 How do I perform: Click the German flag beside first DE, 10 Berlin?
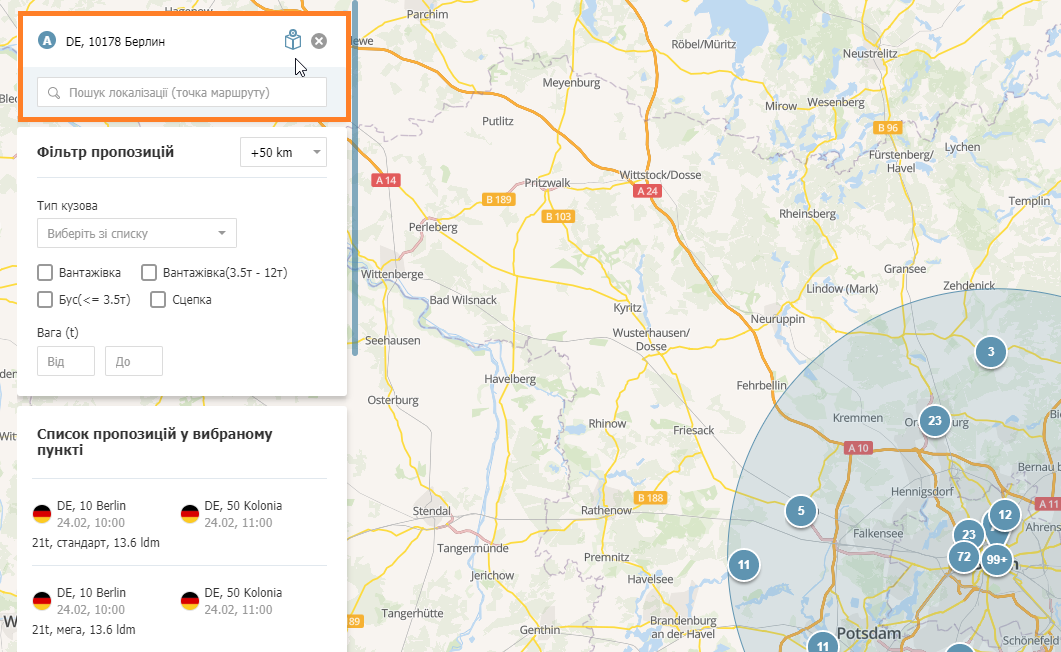point(42,514)
